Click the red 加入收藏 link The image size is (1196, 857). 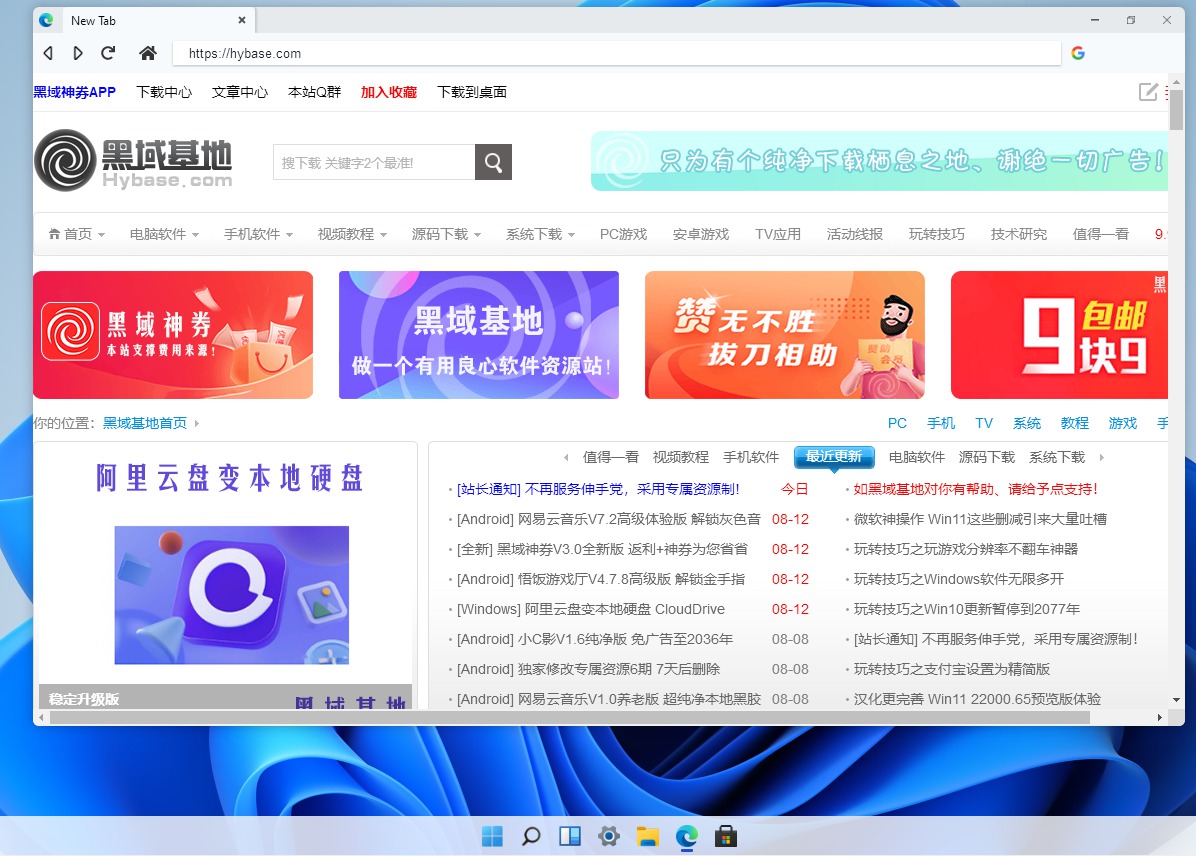point(388,92)
